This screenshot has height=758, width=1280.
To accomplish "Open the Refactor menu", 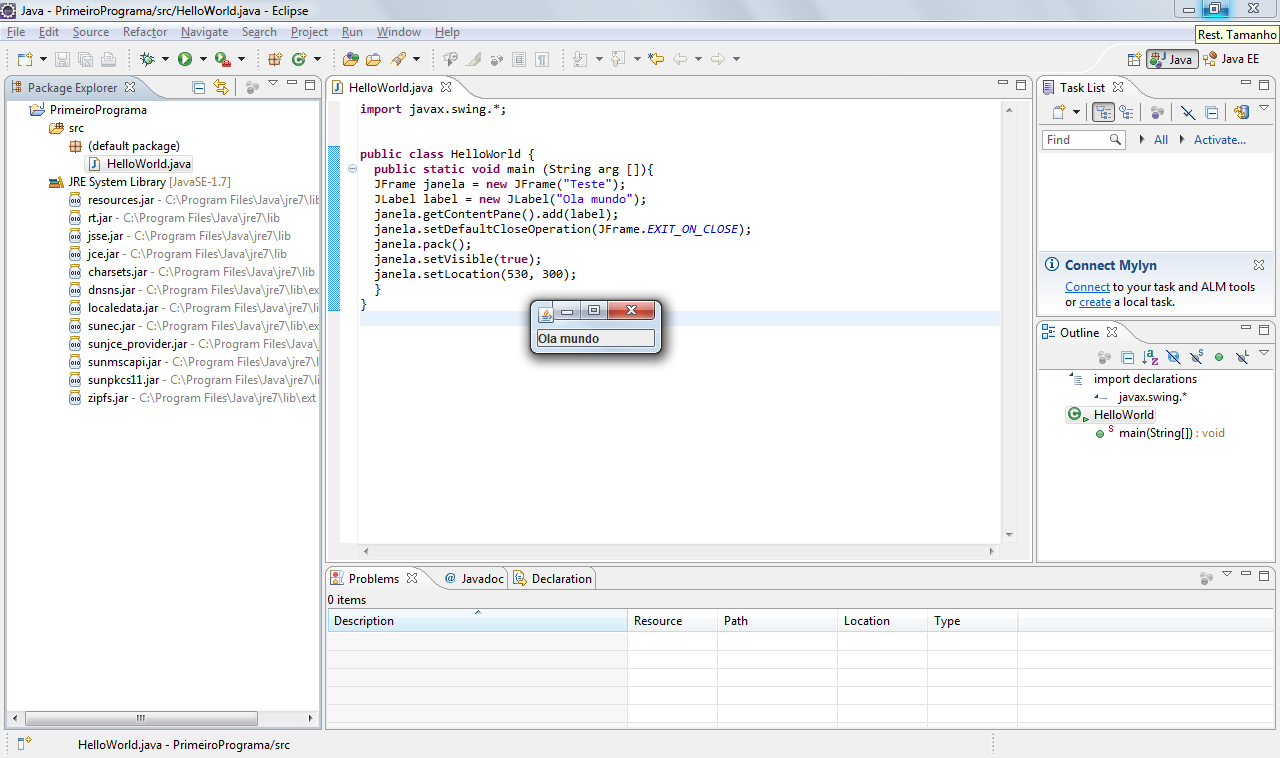I will pos(145,32).
